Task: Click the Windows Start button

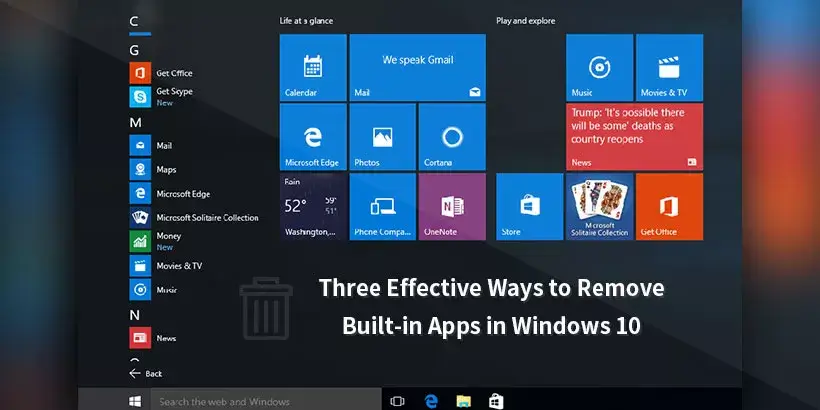Action: tap(135, 401)
